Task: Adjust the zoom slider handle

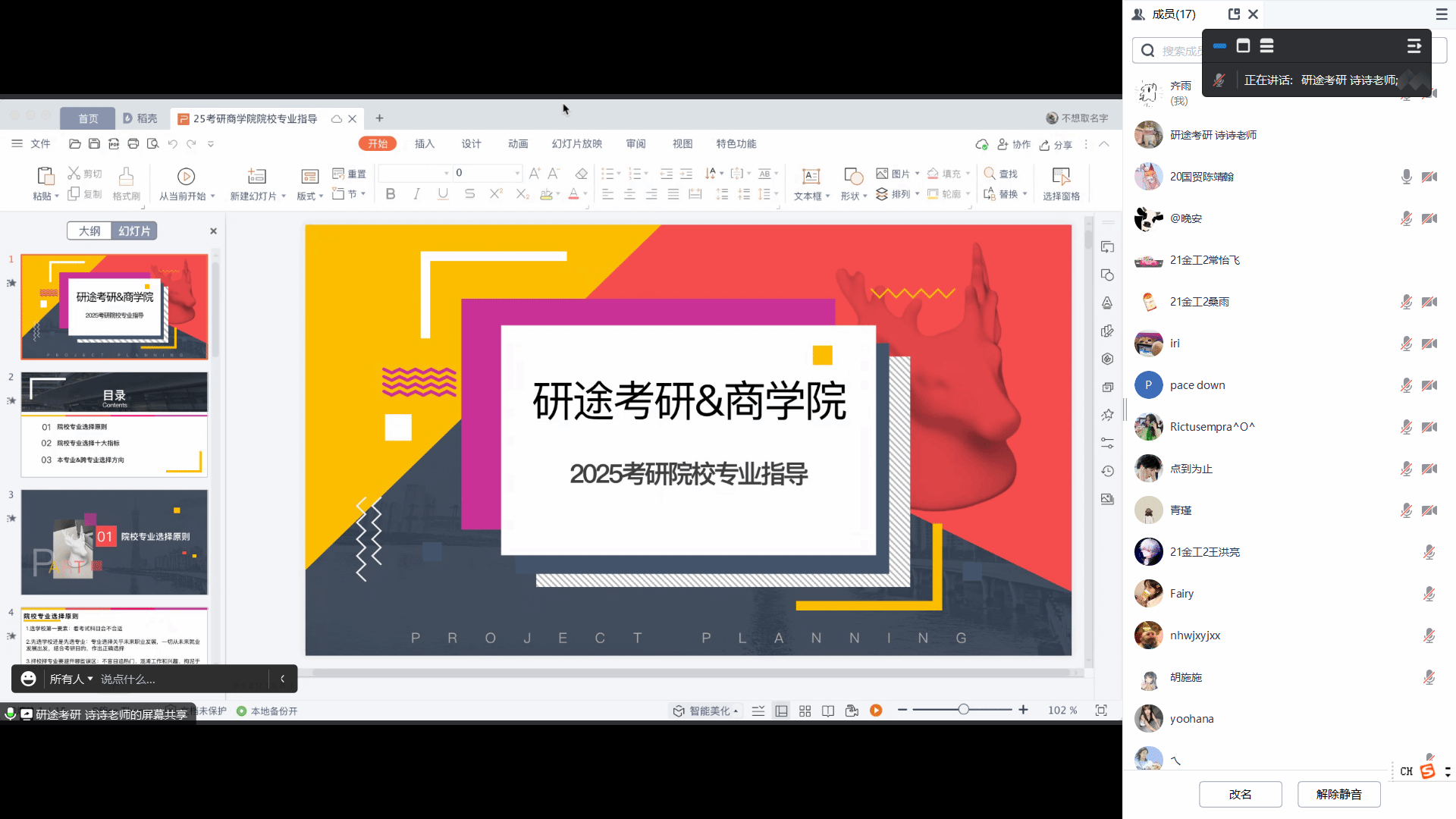Action: pyautogui.click(x=963, y=710)
